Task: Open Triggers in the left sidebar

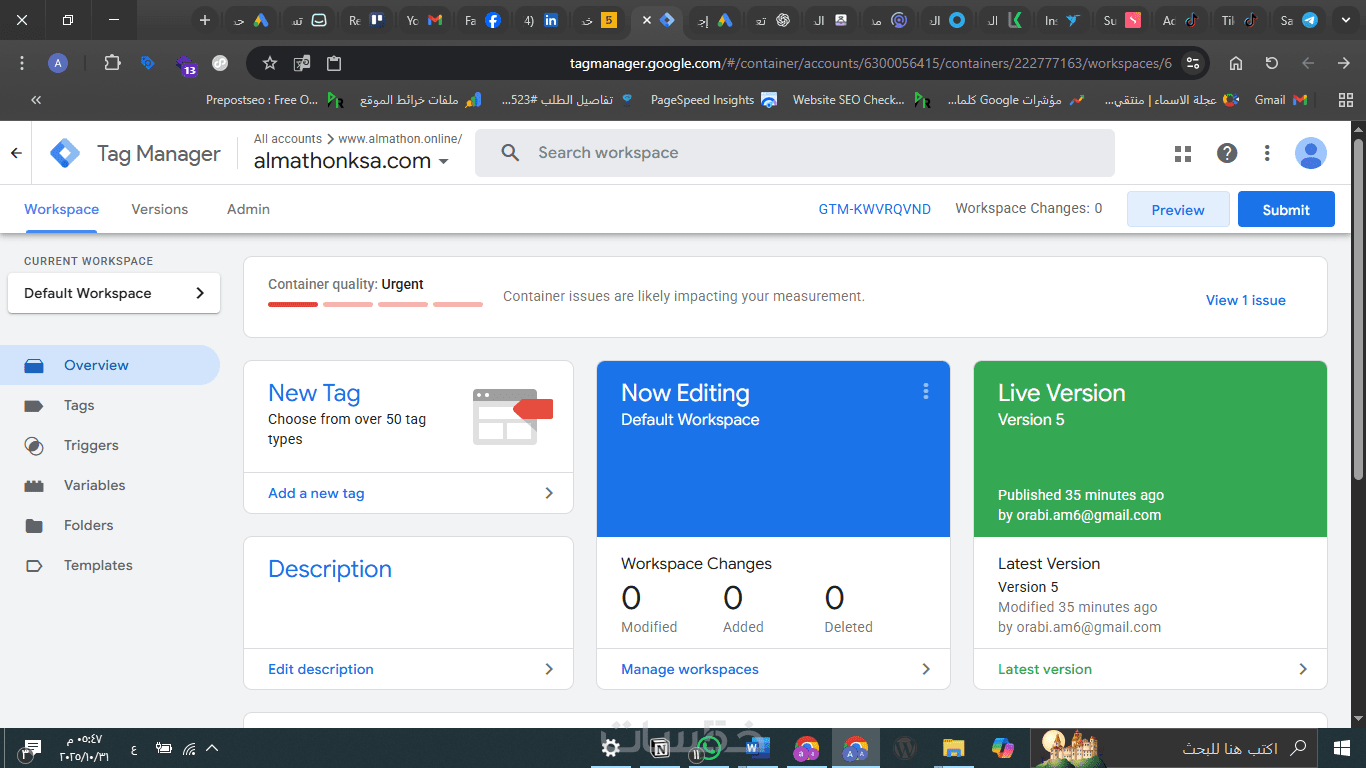Action: [91, 445]
